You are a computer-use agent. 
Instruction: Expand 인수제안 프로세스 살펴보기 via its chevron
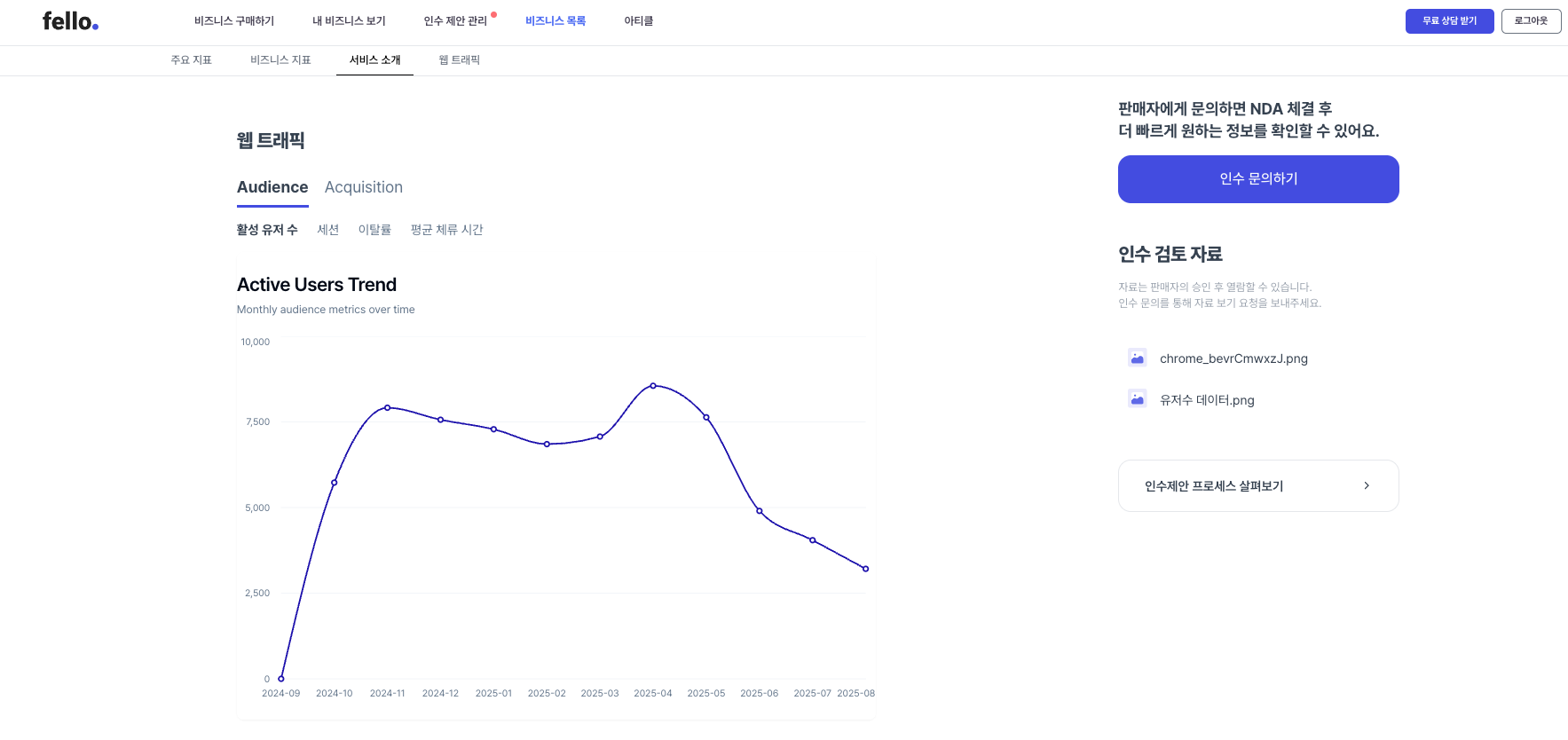tap(1367, 485)
